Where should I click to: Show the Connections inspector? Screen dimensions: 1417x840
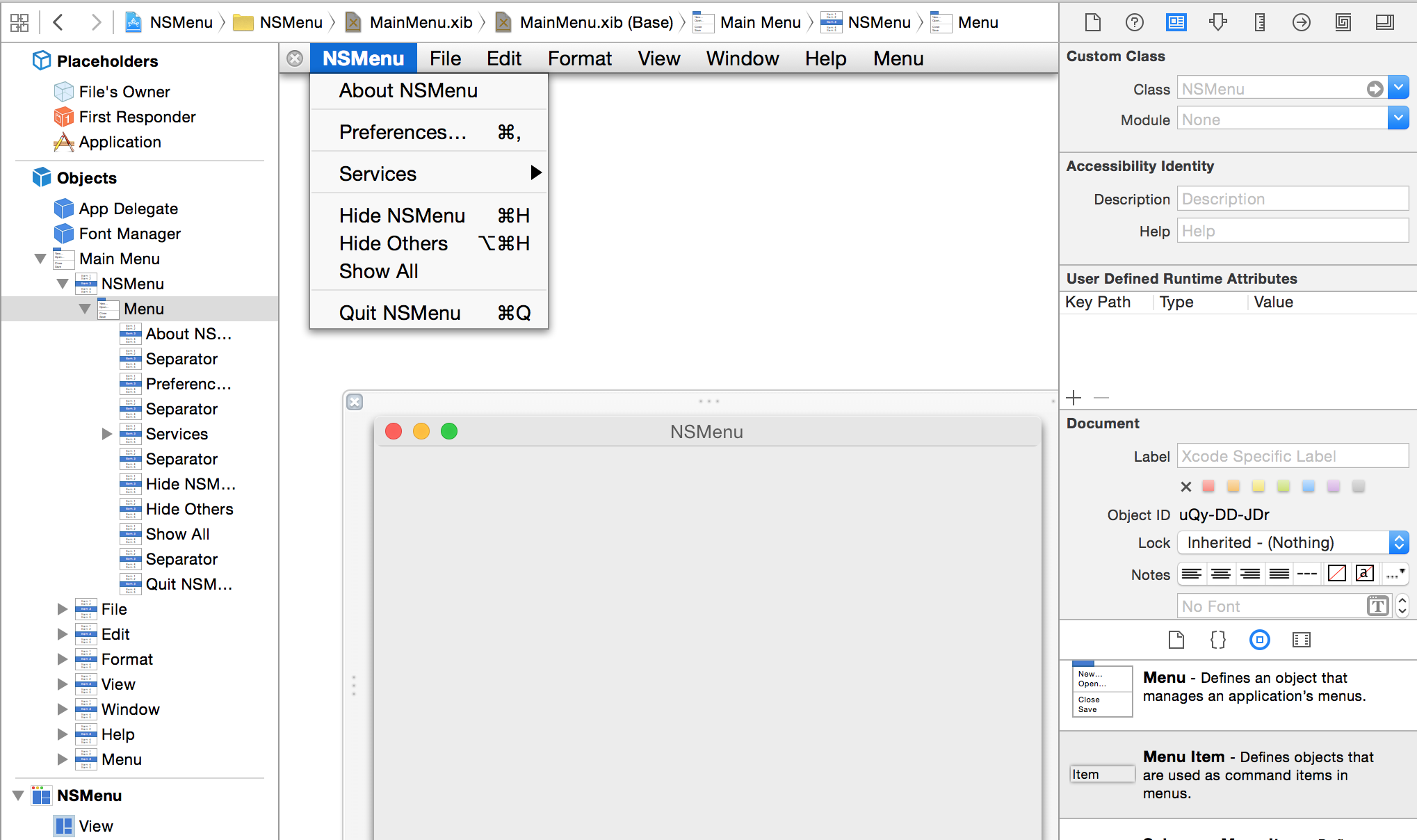1301,22
